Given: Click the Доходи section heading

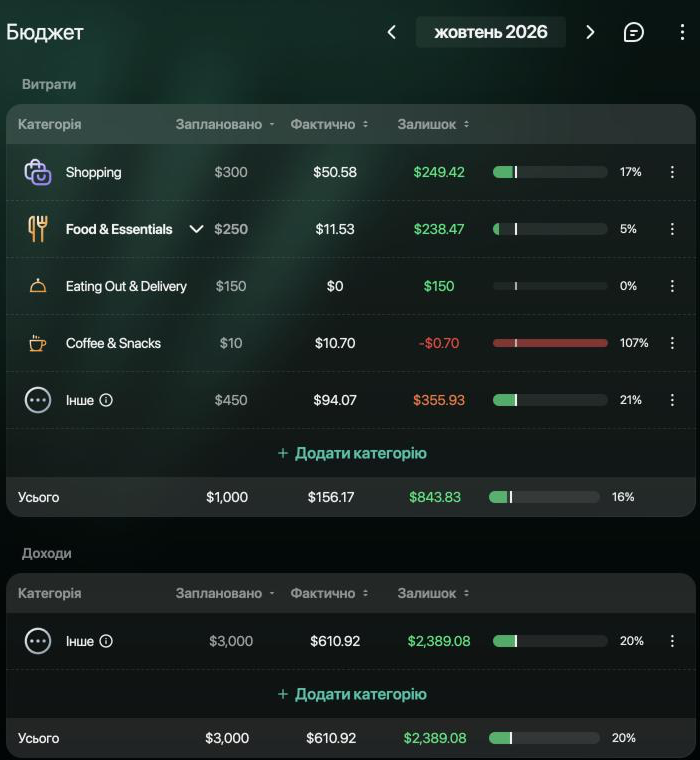Looking at the screenshot, I should pos(47,554).
